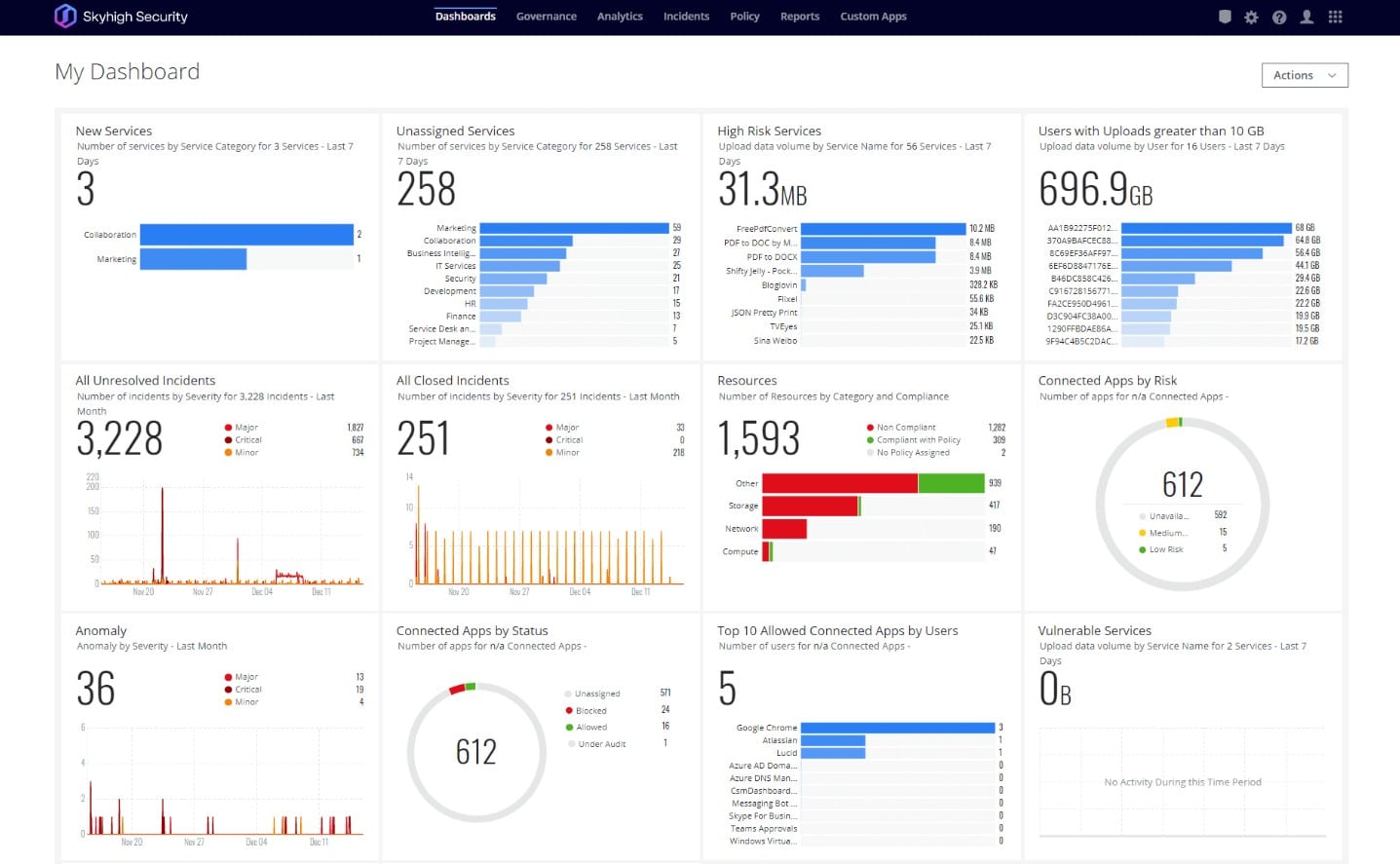Viewport: 1400px width, 864px height.
Task: Open the Governance menu
Action: click(546, 17)
